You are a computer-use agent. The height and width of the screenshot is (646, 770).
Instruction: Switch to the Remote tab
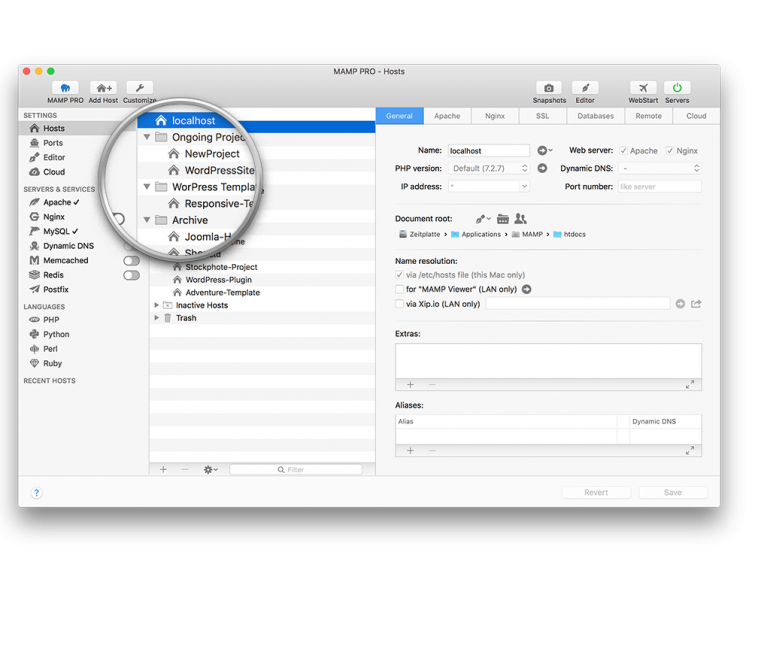coord(648,116)
